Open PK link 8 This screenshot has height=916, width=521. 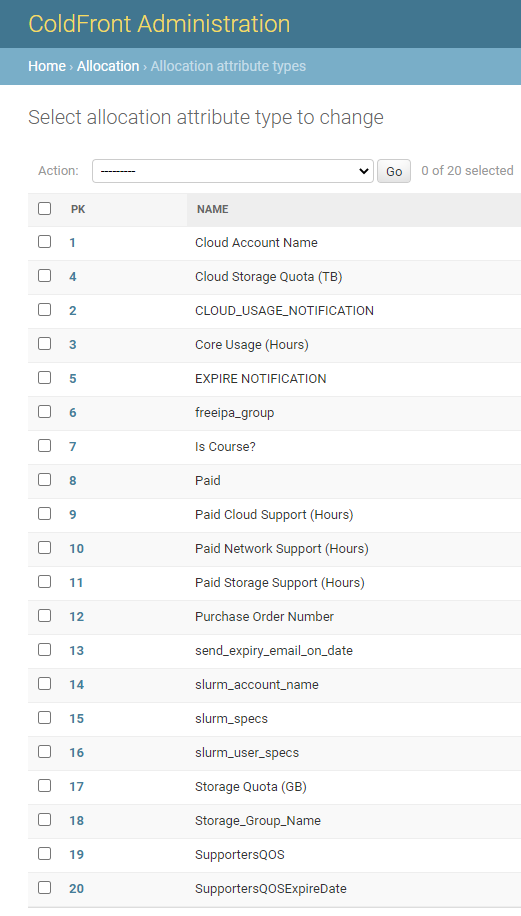point(72,480)
